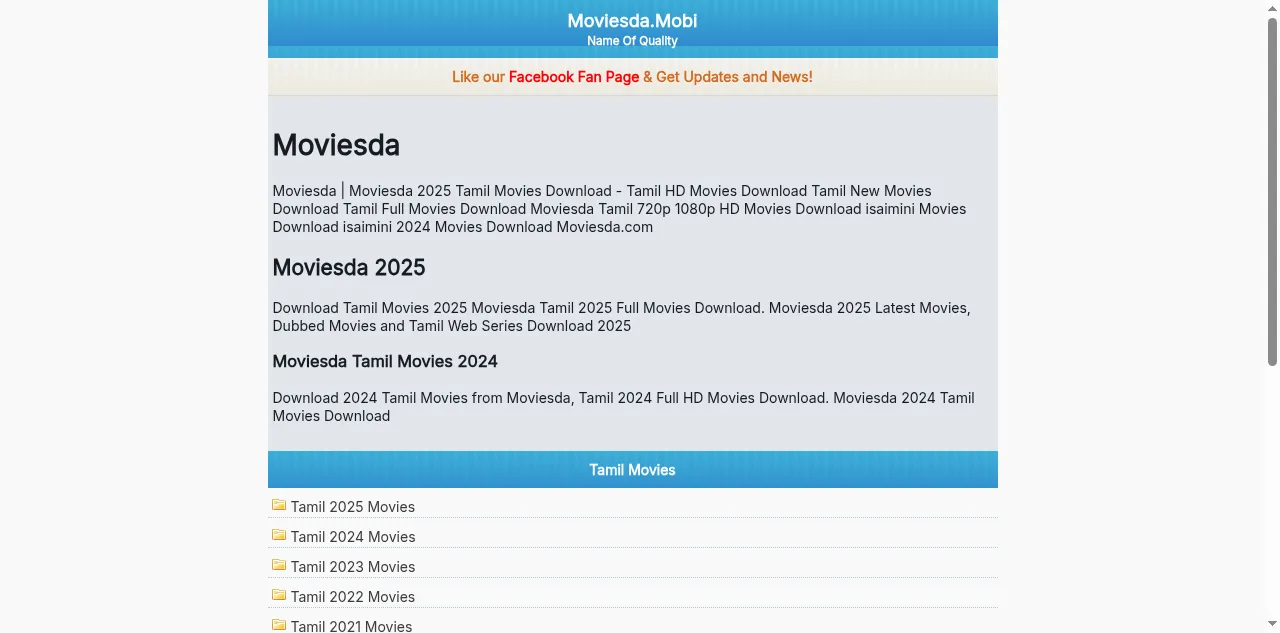Follow the Facebook Fan Page link
1280x633 pixels.
574,77
